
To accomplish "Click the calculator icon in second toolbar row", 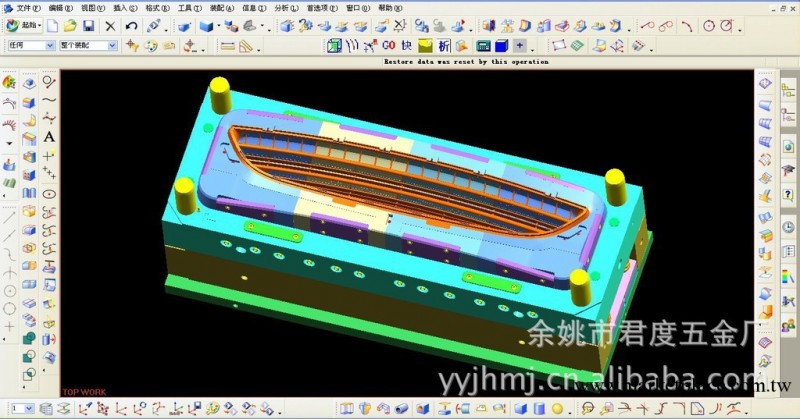I will point(483,46).
